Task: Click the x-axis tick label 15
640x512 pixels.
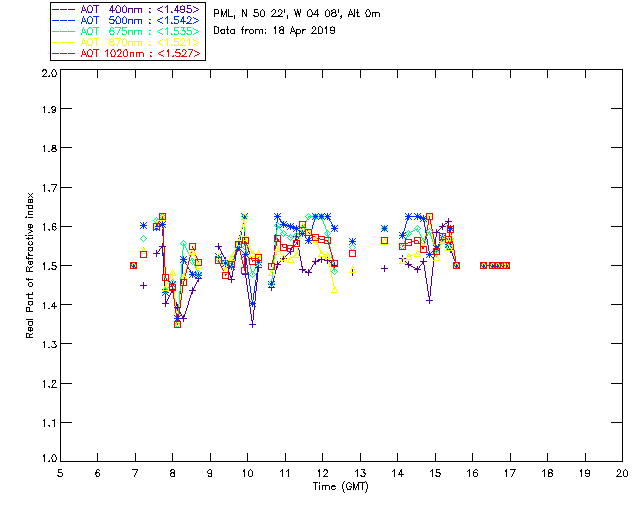Action: [x=435, y=473]
